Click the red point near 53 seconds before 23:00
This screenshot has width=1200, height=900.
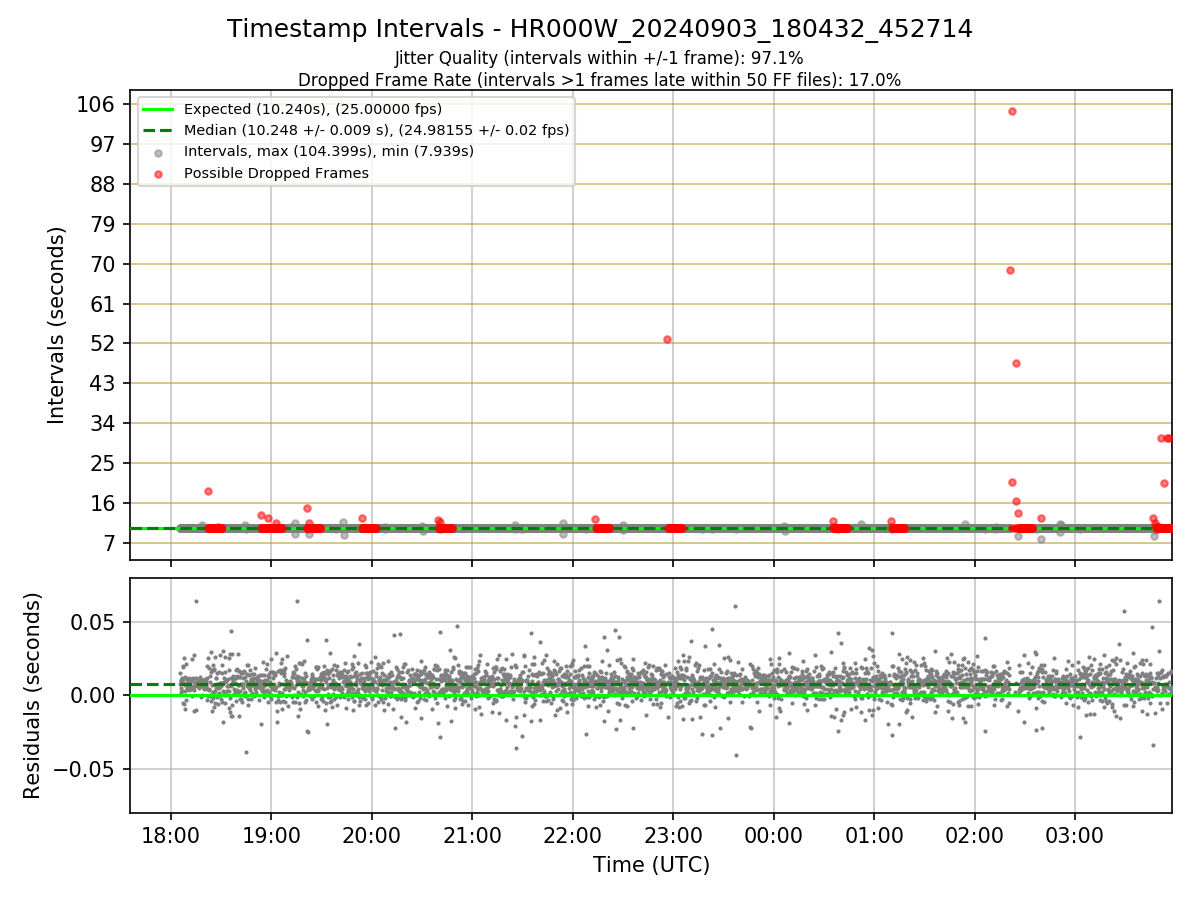667,339
